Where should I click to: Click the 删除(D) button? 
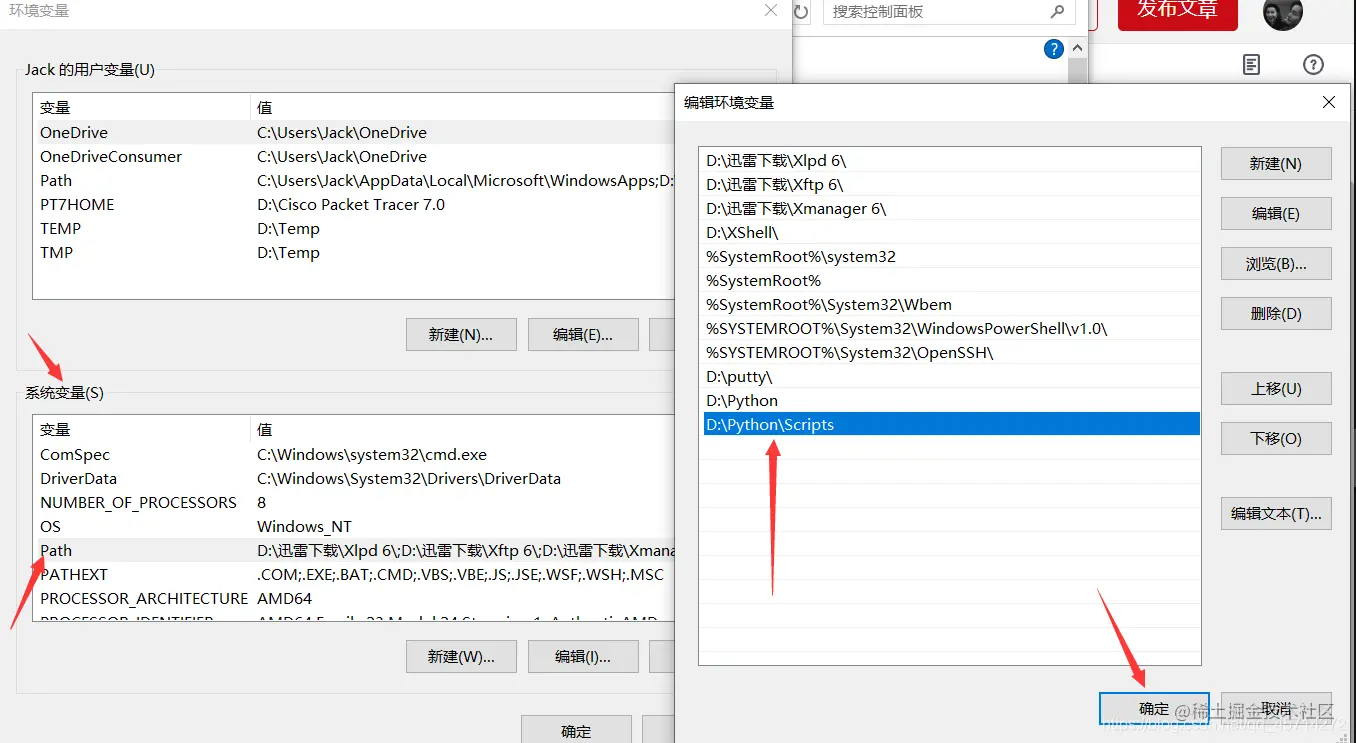[1276, 314]
